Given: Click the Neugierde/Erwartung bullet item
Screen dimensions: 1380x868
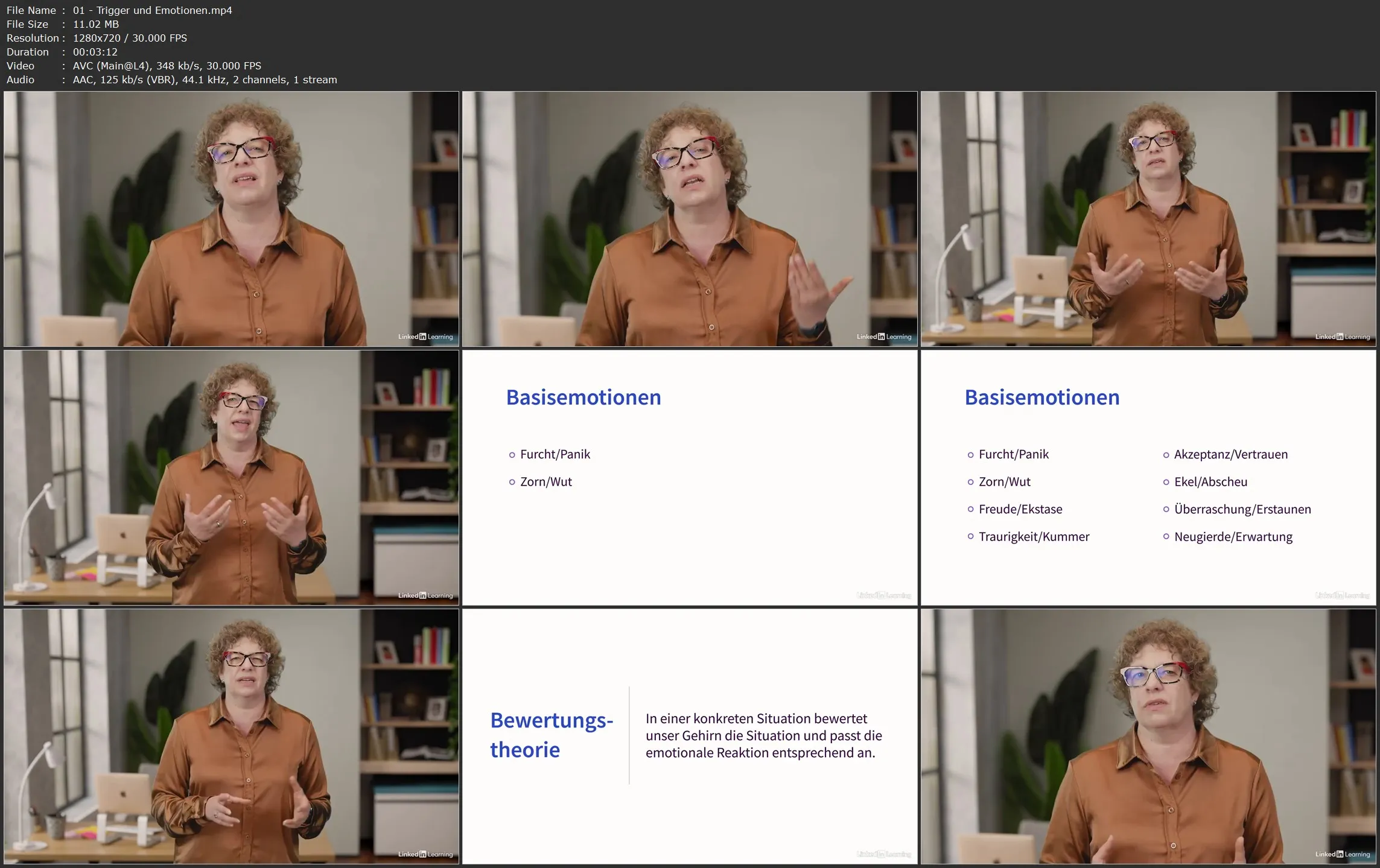Looking at the screenshot, I should [x=1233, y=537].
